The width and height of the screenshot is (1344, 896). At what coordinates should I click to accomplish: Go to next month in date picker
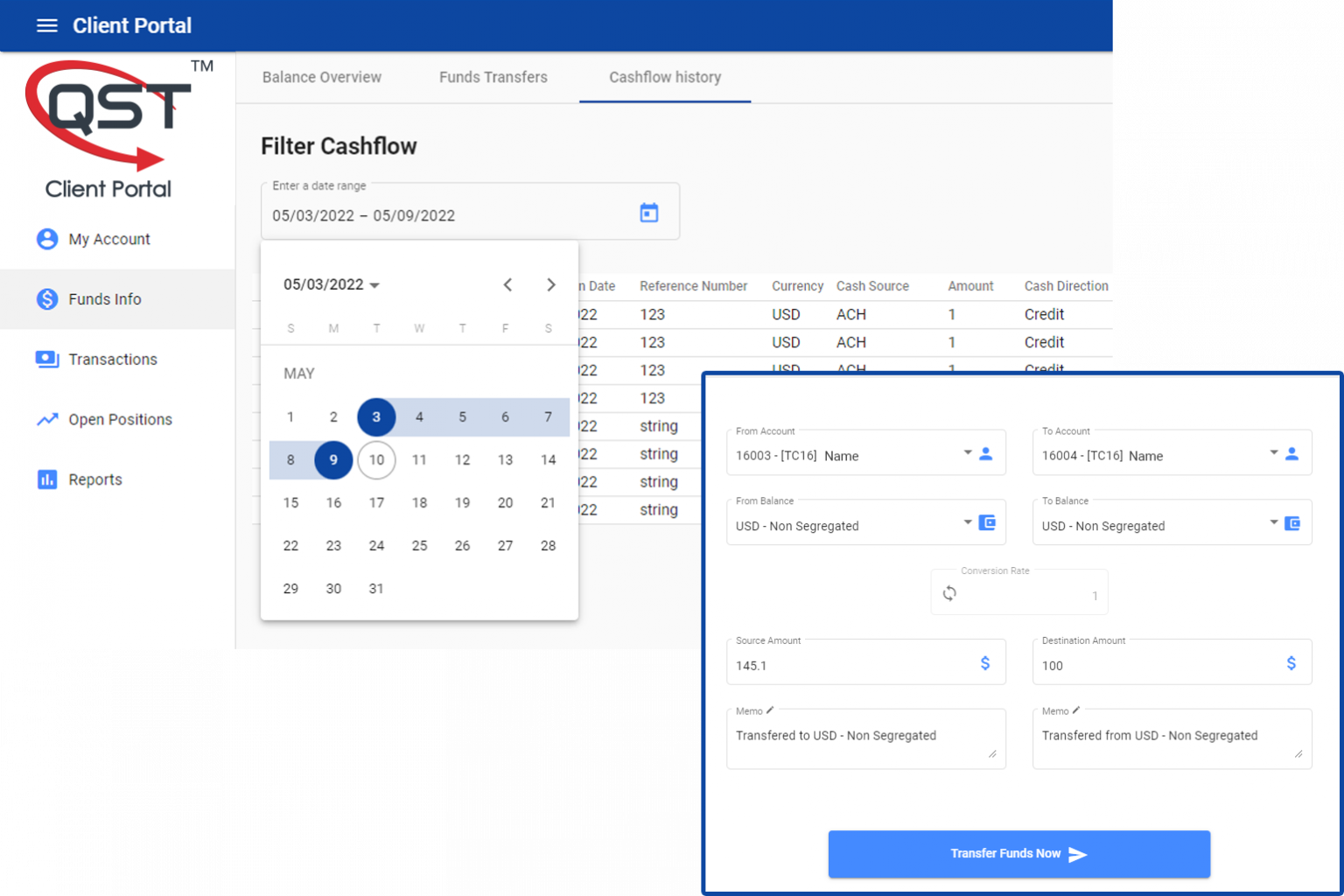550,284
